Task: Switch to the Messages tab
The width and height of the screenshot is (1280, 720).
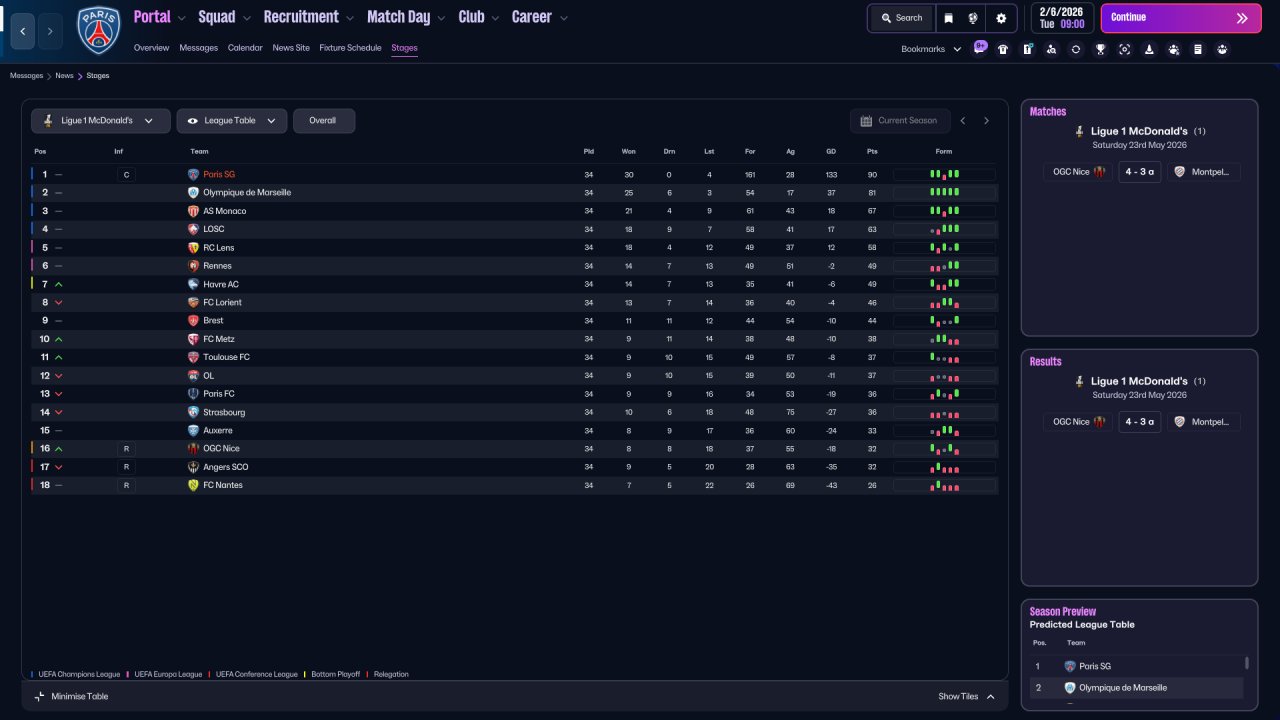Action: click(x=198, y=48)
